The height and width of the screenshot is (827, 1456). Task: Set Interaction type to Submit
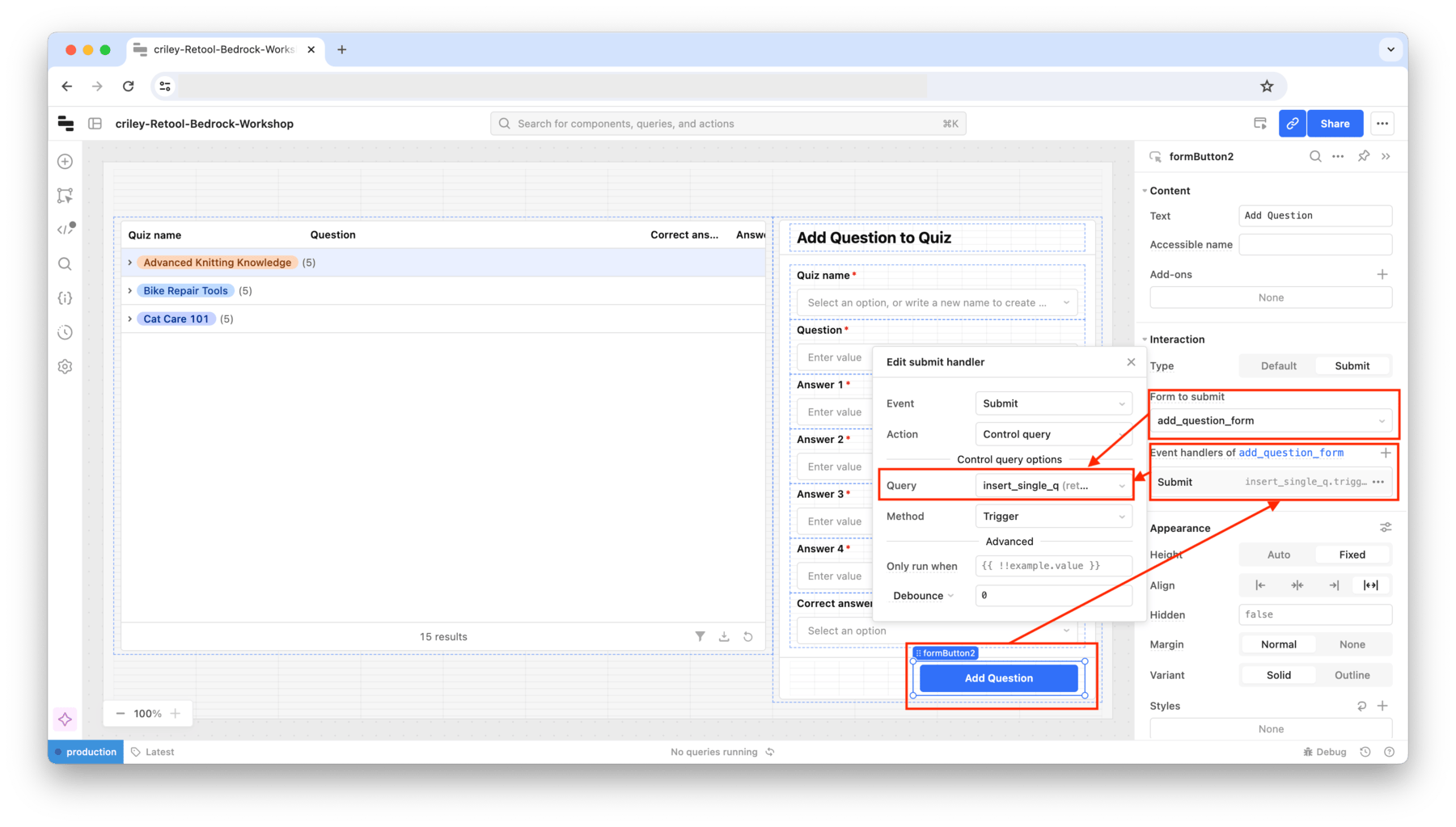coord(1352,366)
